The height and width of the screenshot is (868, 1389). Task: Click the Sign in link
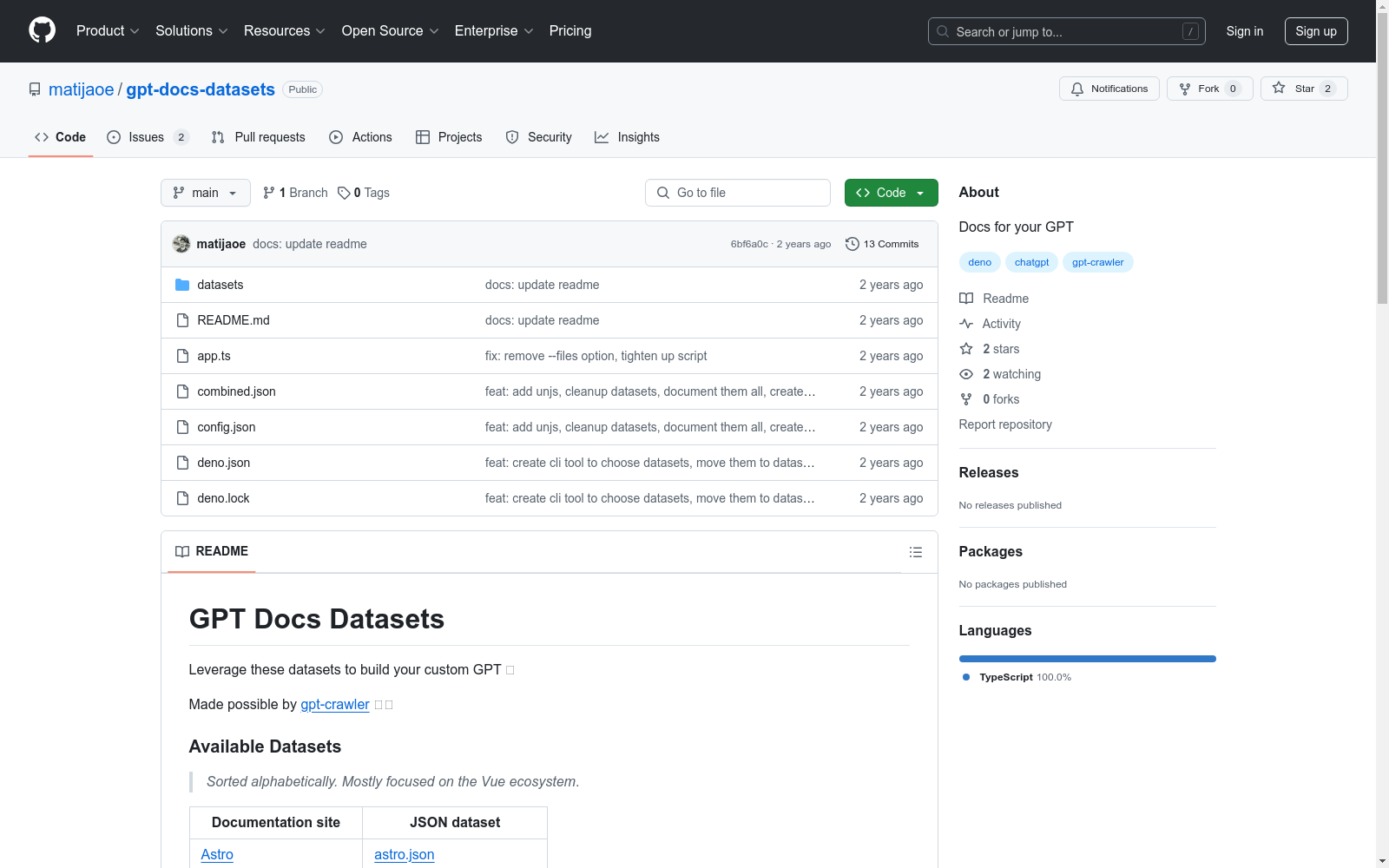(1245, 31)
